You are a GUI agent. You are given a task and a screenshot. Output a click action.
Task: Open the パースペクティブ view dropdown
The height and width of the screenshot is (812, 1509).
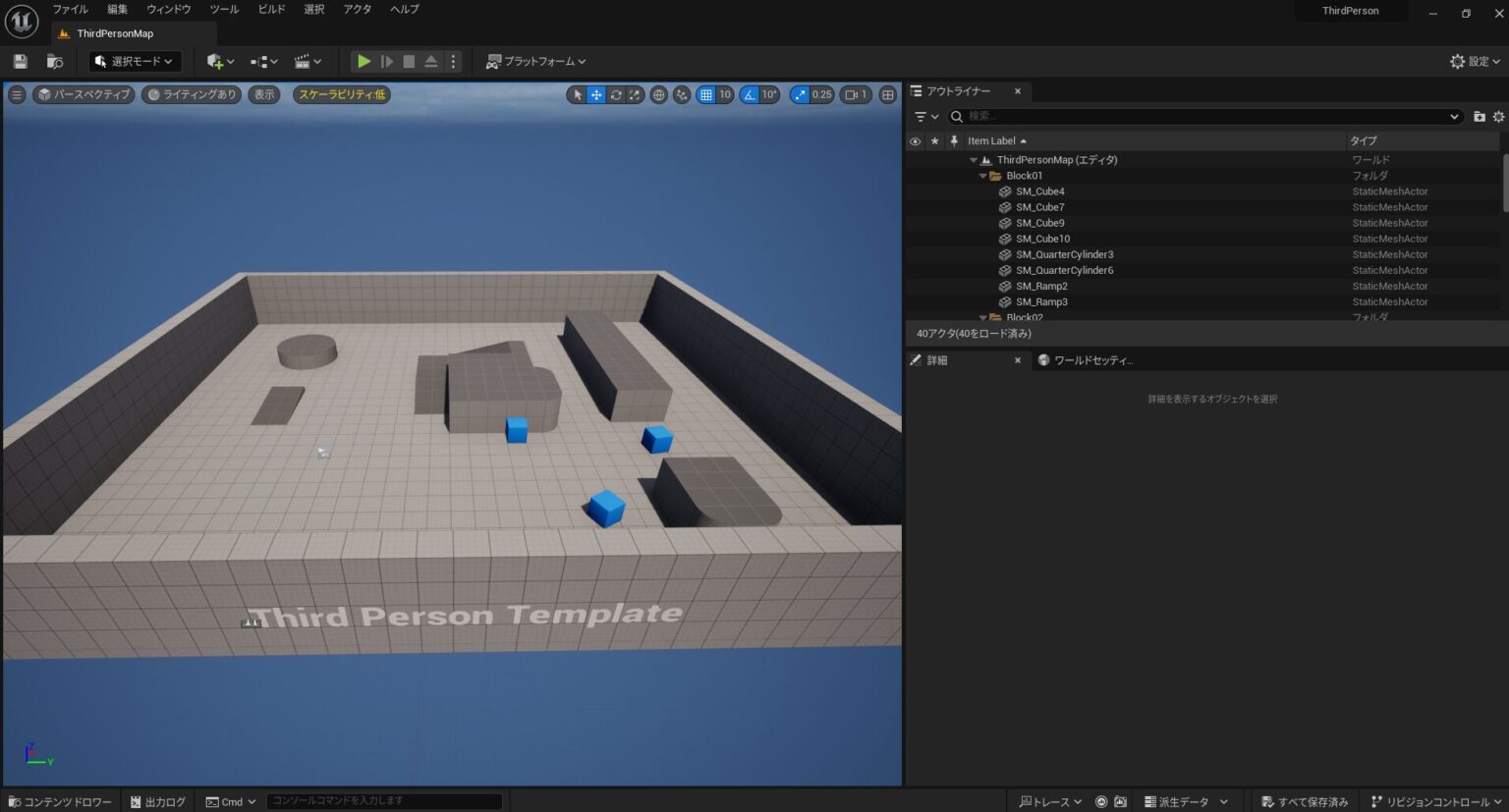click(84, 94)
